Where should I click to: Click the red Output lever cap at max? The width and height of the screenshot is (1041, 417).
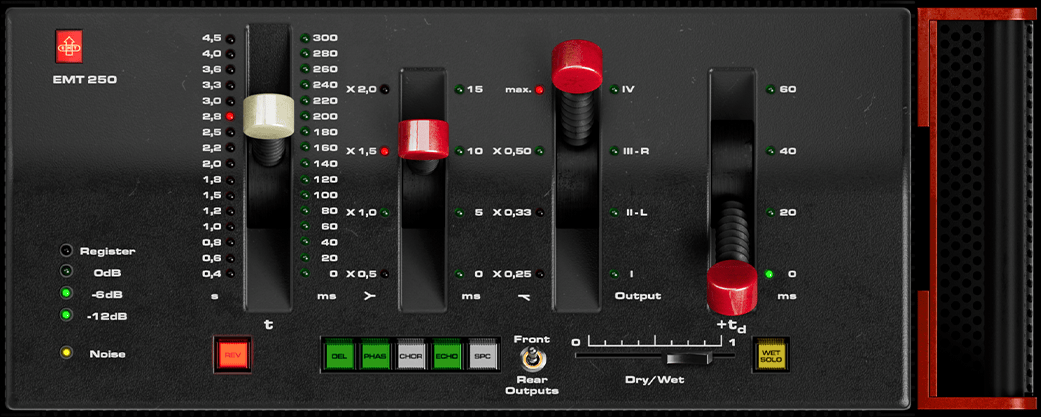click(577, 66)
